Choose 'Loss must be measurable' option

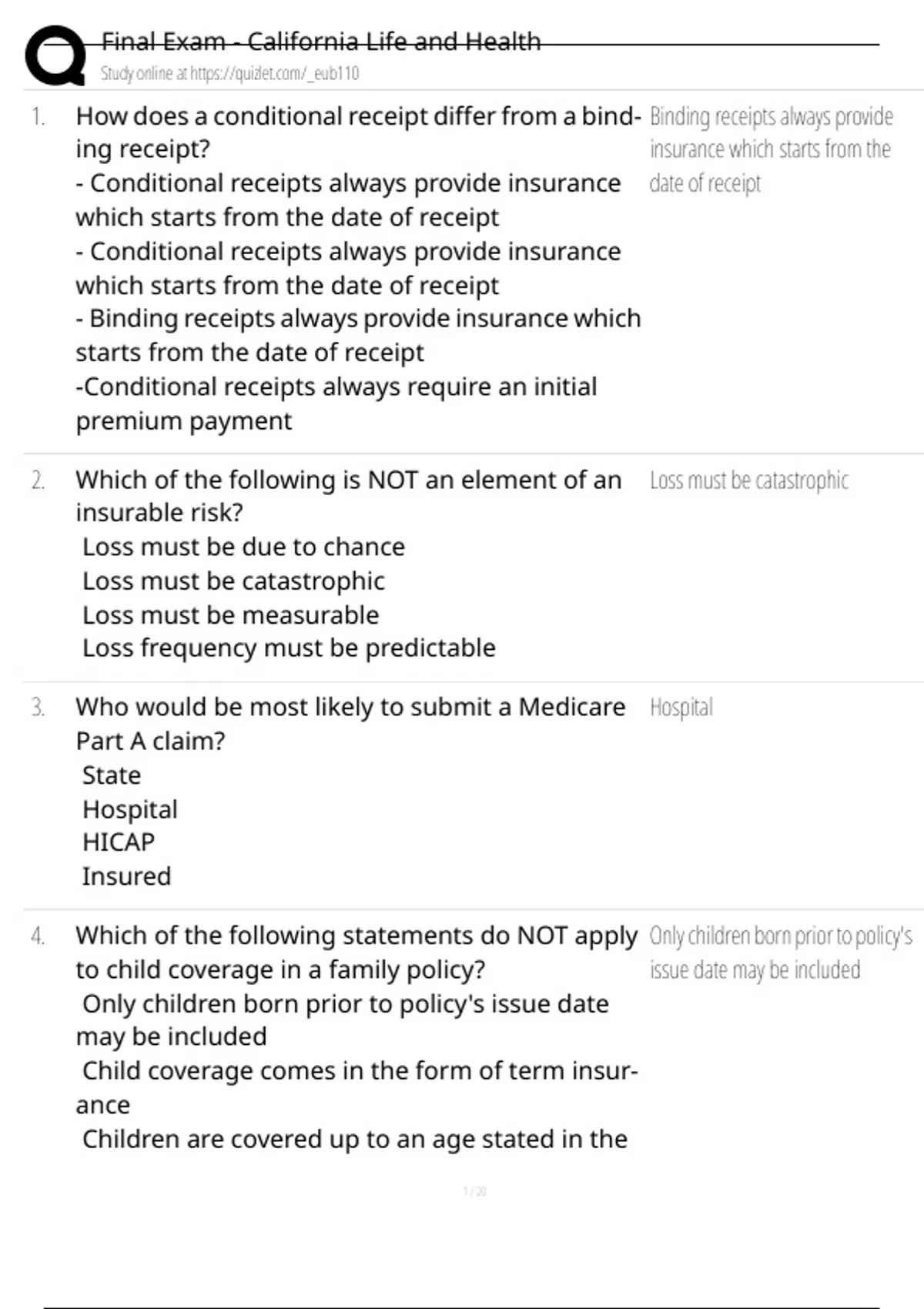coord(230,615)
